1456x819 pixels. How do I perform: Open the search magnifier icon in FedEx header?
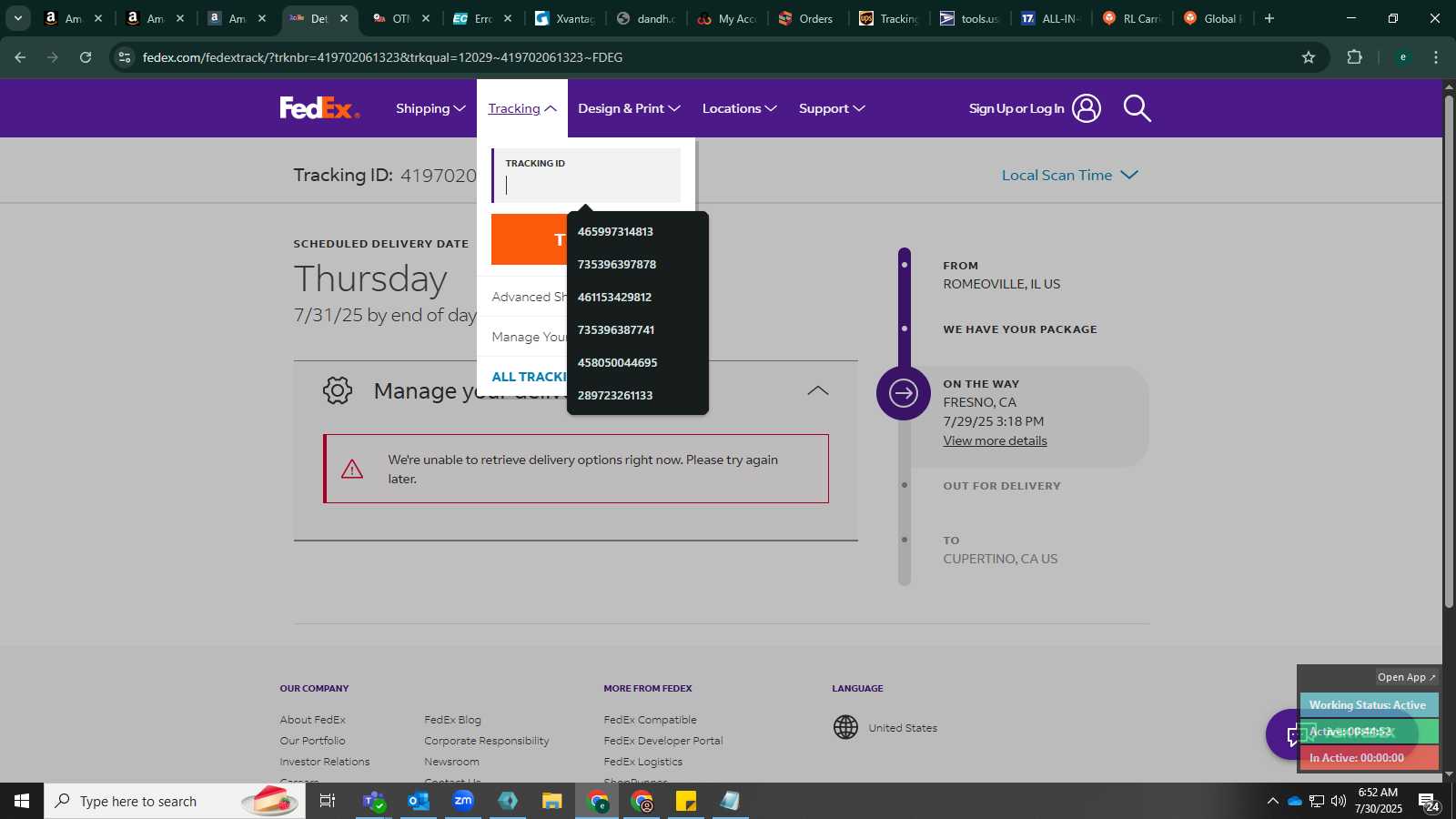pos(1137,108)
